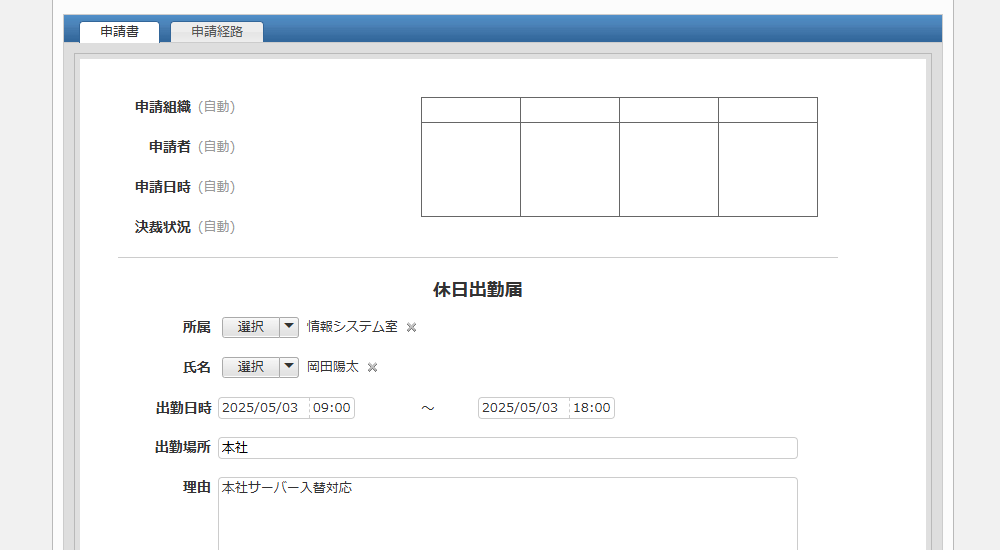Click the 情報システム室 department text
Screen dimensions: 1000x550
[x=352, y=326]
